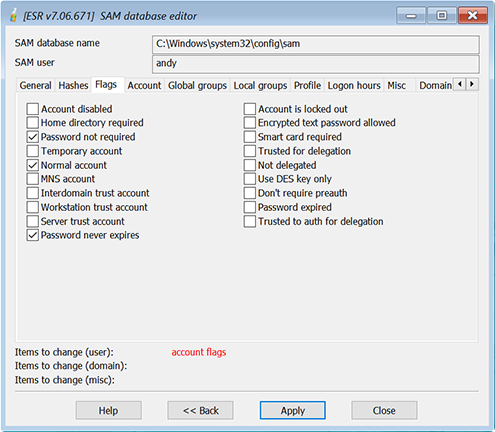This screenshot has width=495, height=432.
Task: Switch to the Hashes tab
Action: click(x=73, y=86)
